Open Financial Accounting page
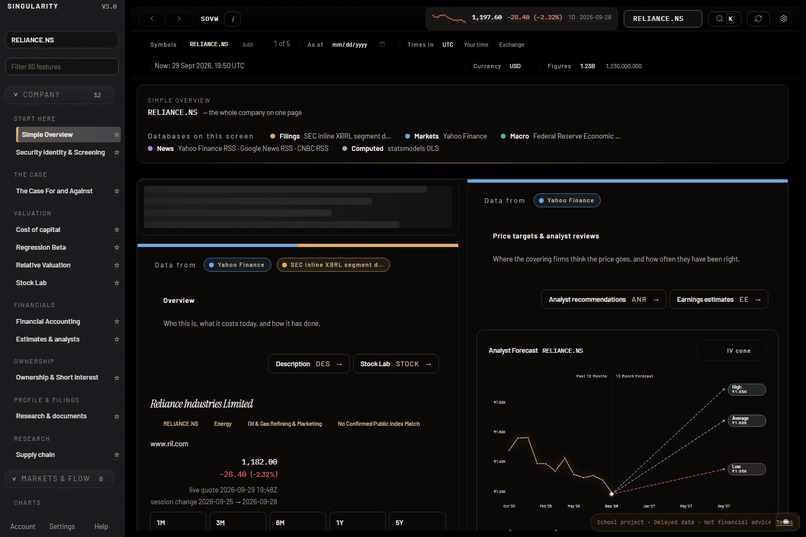This screenshot has height=537, width=806. click(x=48, y=322)
